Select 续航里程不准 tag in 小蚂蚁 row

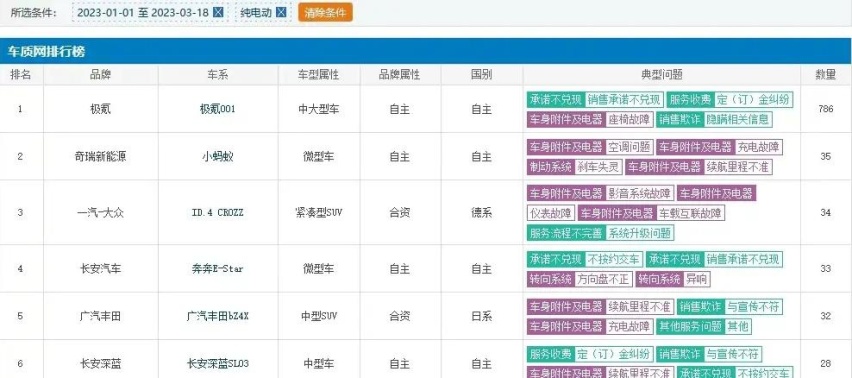click(737, 167)
